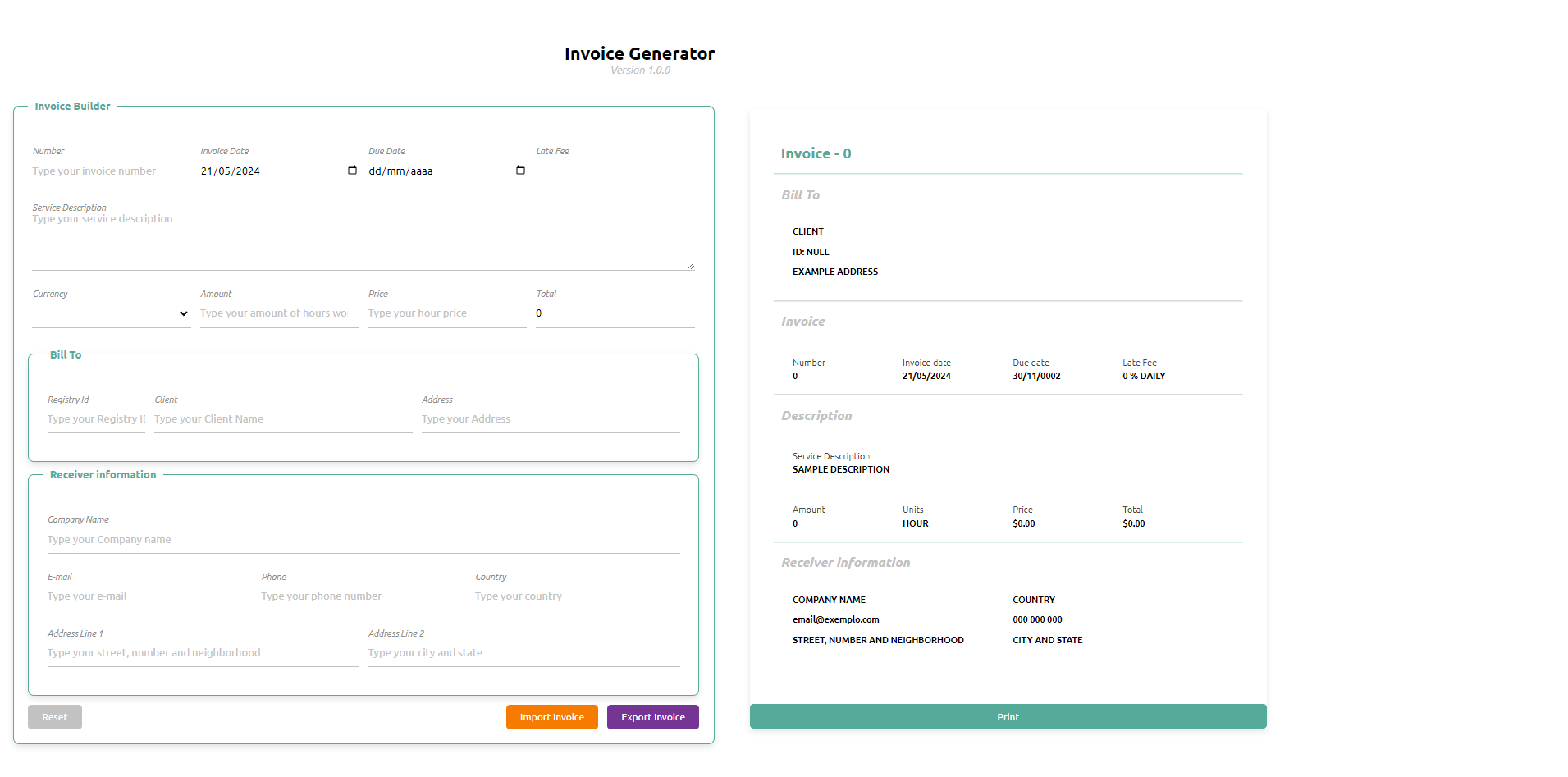
Task: Grab the Service Description textarea resize handle
Action: click(x=691, y=266)
